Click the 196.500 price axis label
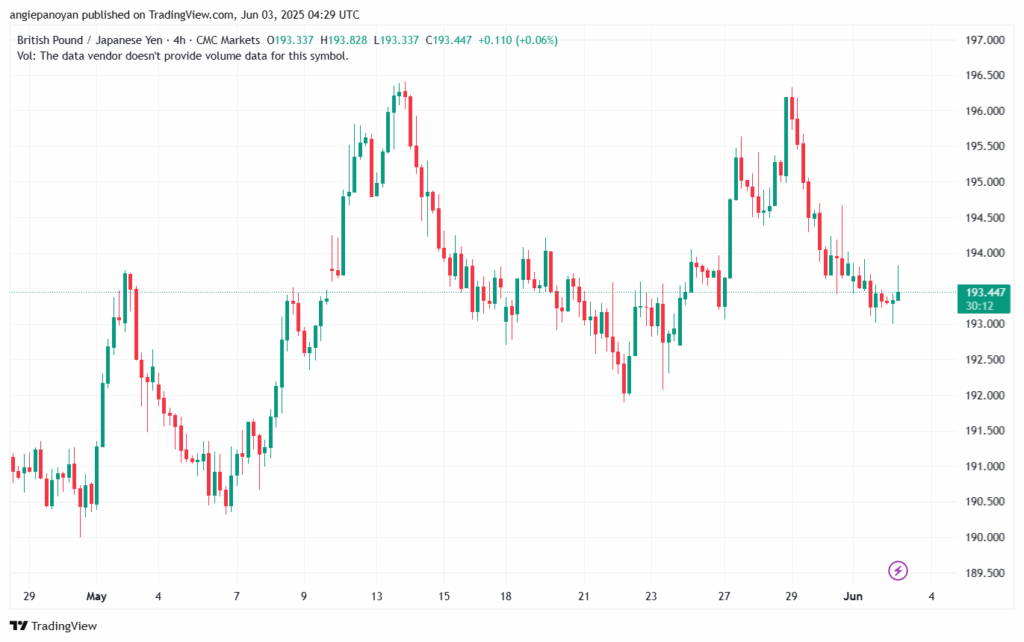The width and height of the screenshot is (1024, 642). point(985,75)
